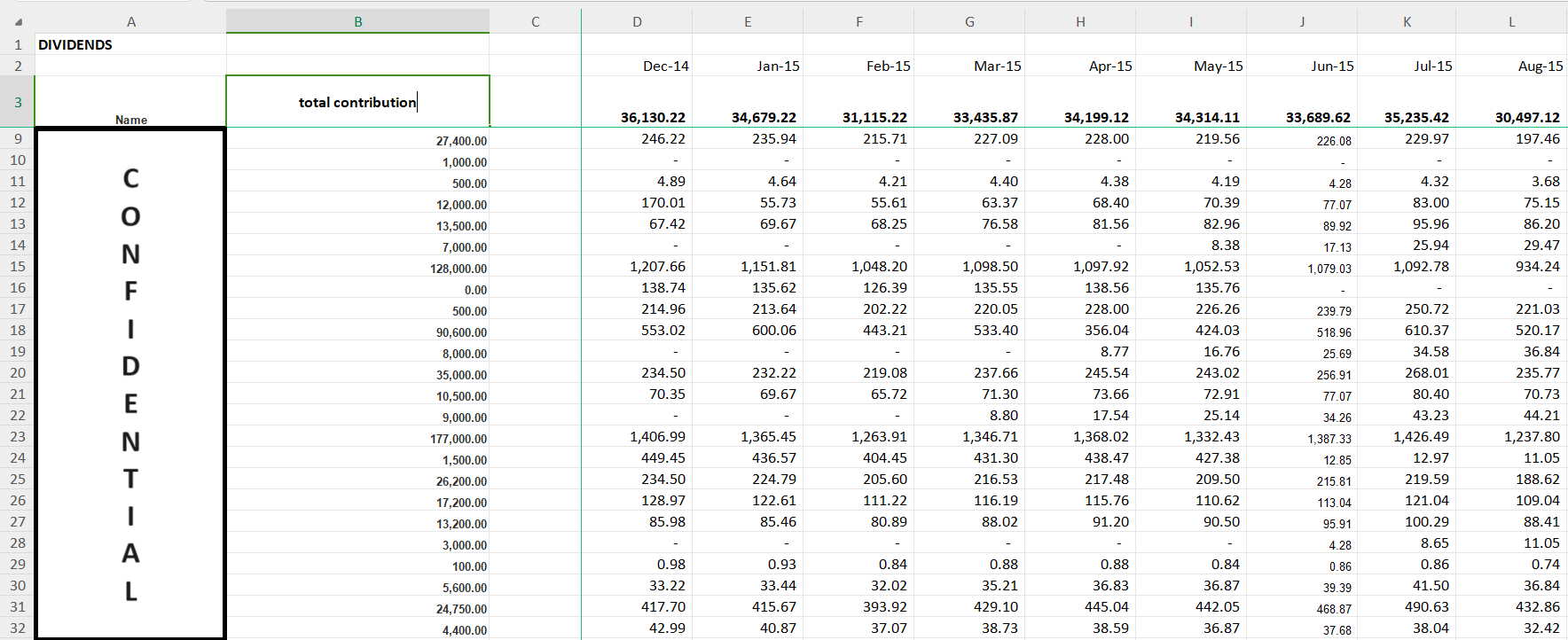Click the Aug-15 total 30,497.12

click(1512, 102)
